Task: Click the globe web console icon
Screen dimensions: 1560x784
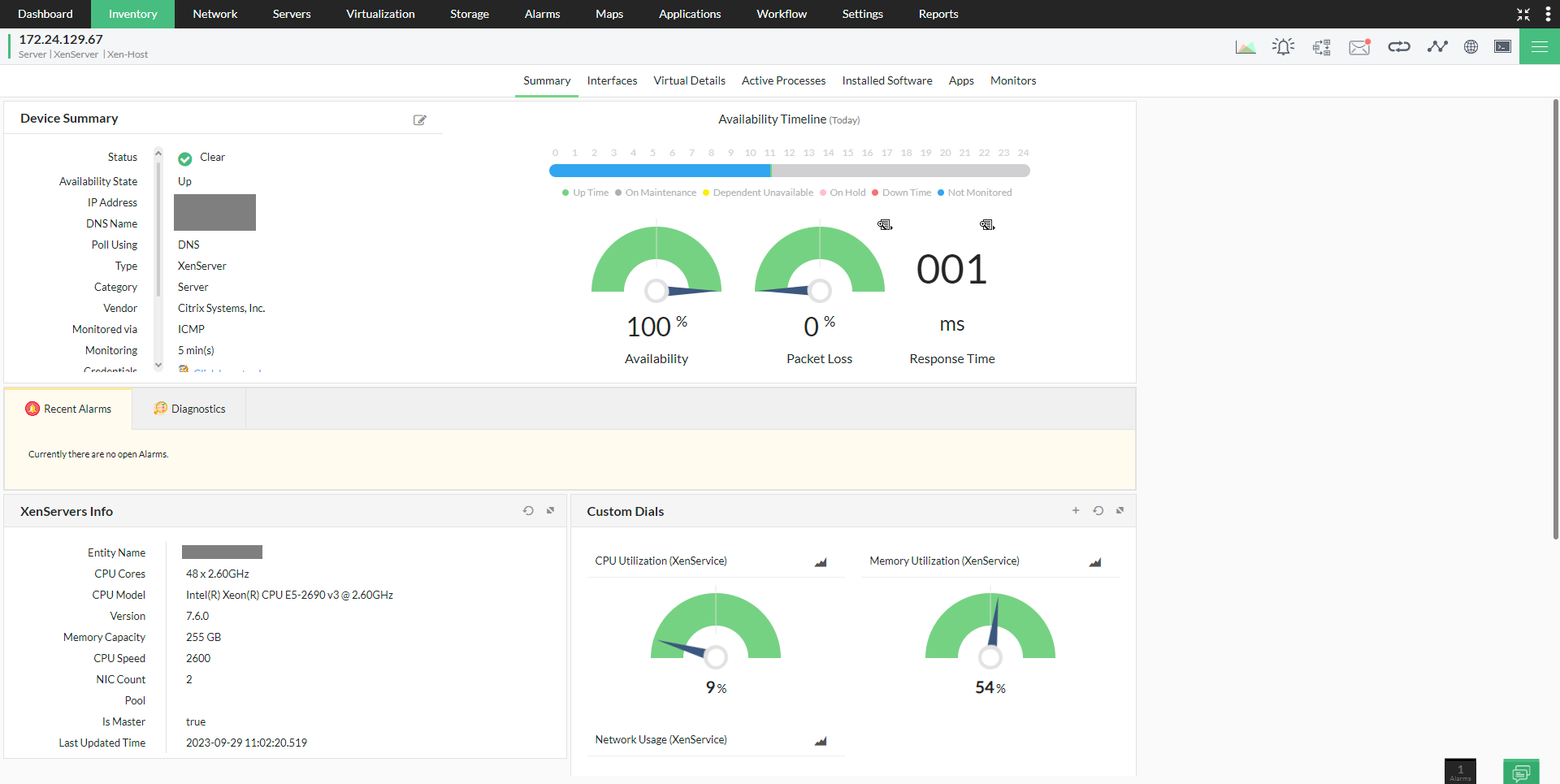Action: [1471, 46]
